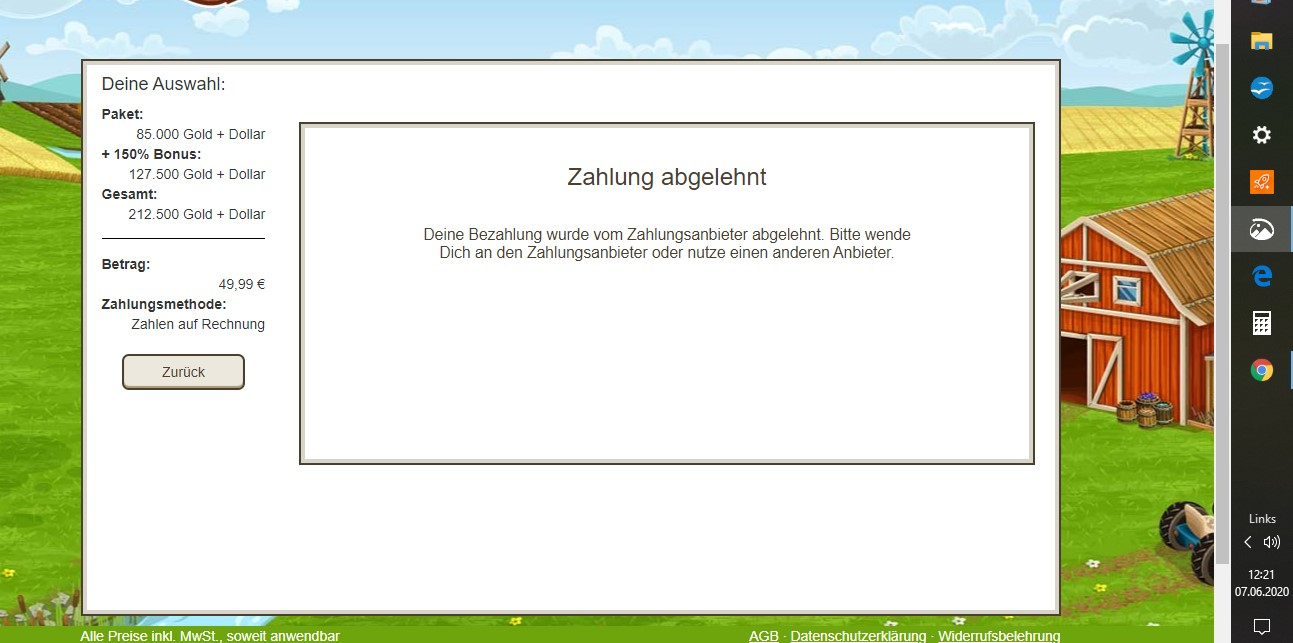The width and height of the screenshot is (1293, 643).
Task: Open the Calculator from the taskbar
Action: tap(1262, 323)
